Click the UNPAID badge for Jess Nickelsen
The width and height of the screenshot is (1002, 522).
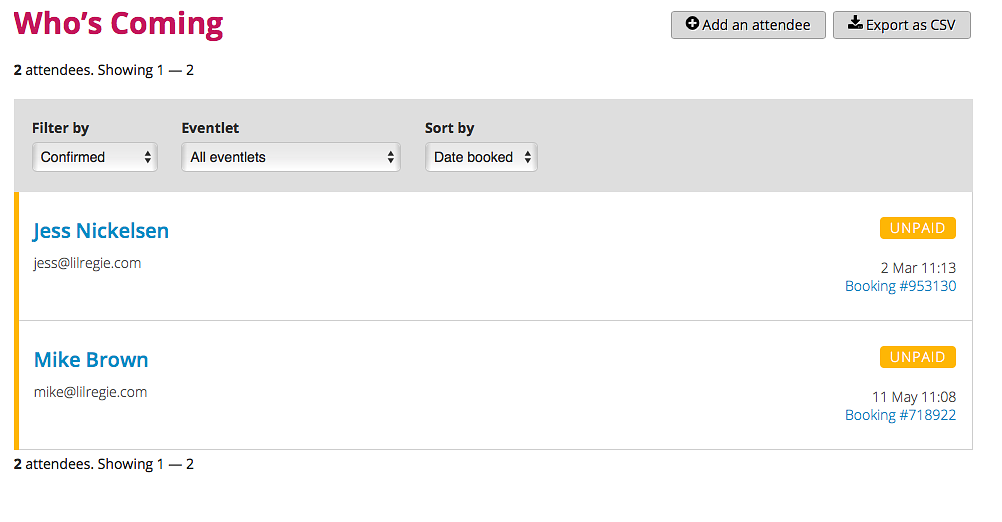click(x=918, y=228)
